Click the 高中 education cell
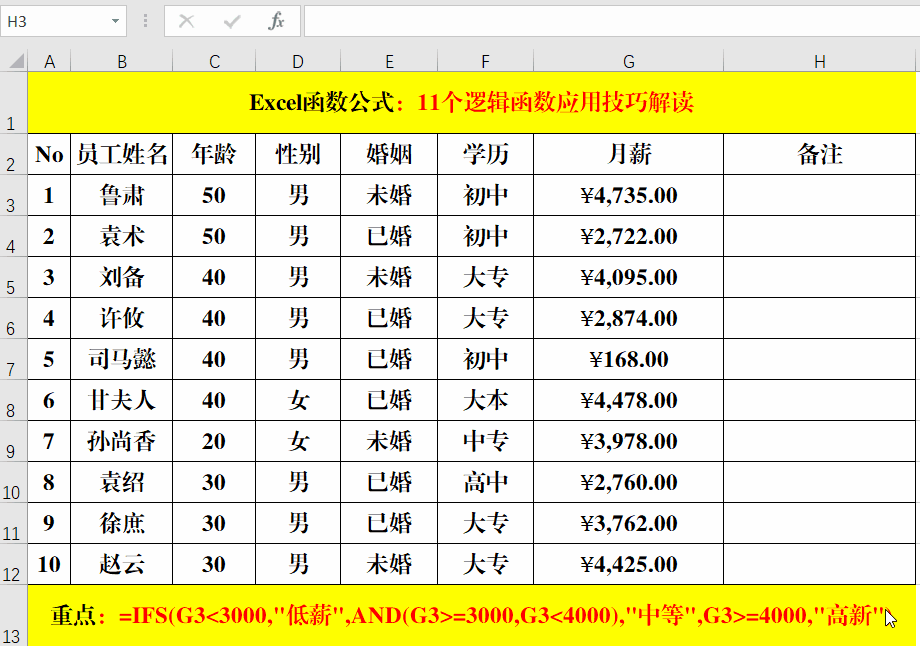 485,482
